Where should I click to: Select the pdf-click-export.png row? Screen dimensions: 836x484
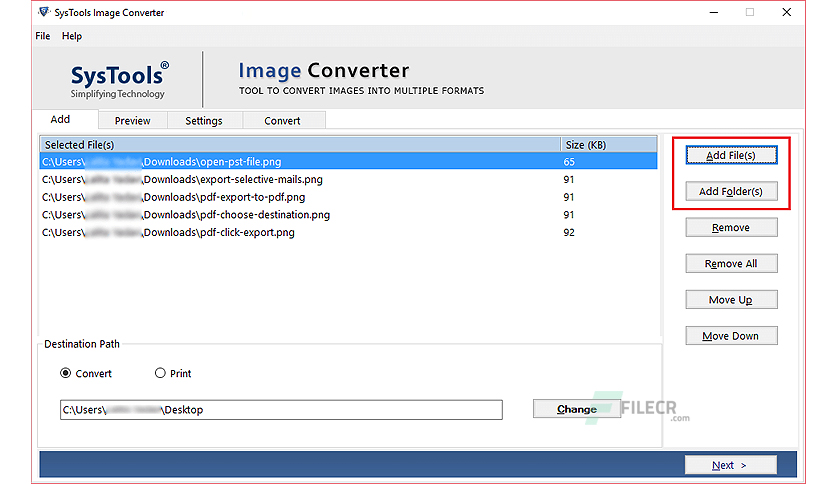(348, 232)
